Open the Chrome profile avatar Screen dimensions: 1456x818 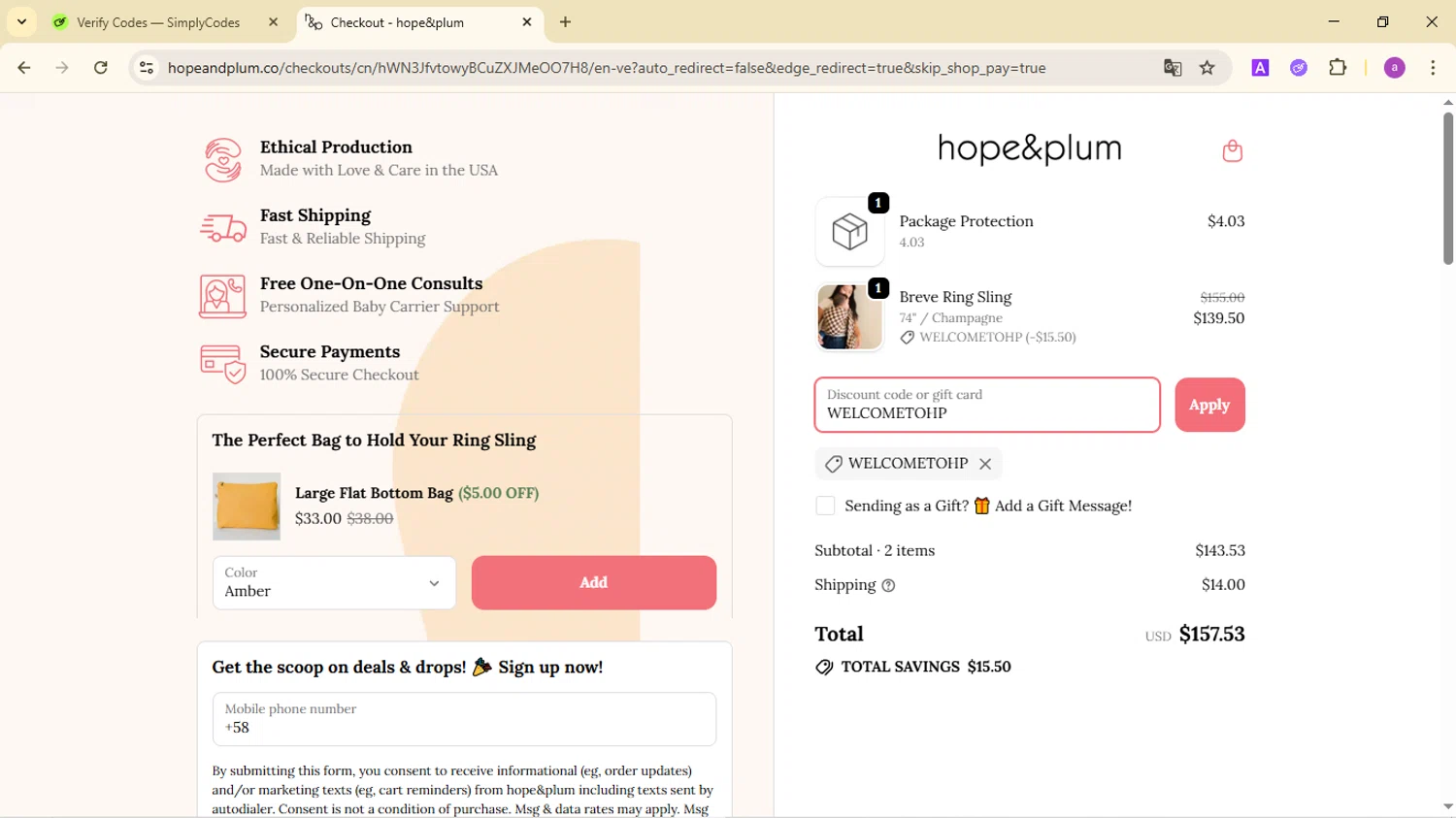point(1395,68)
